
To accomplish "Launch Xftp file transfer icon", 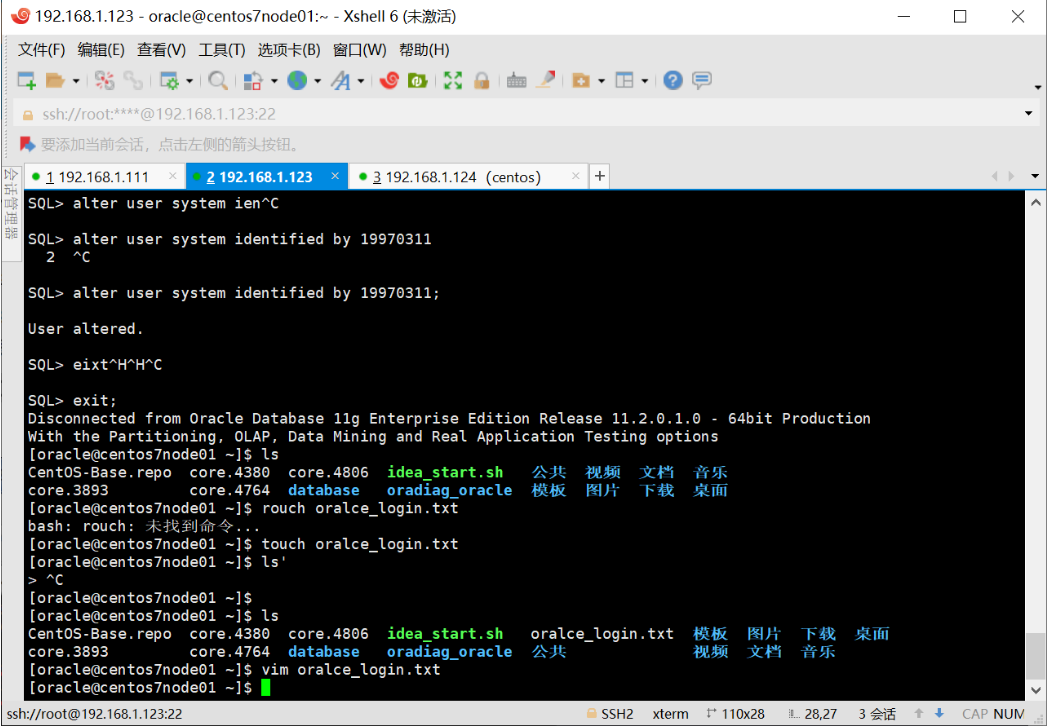I will tap(417, 80).
